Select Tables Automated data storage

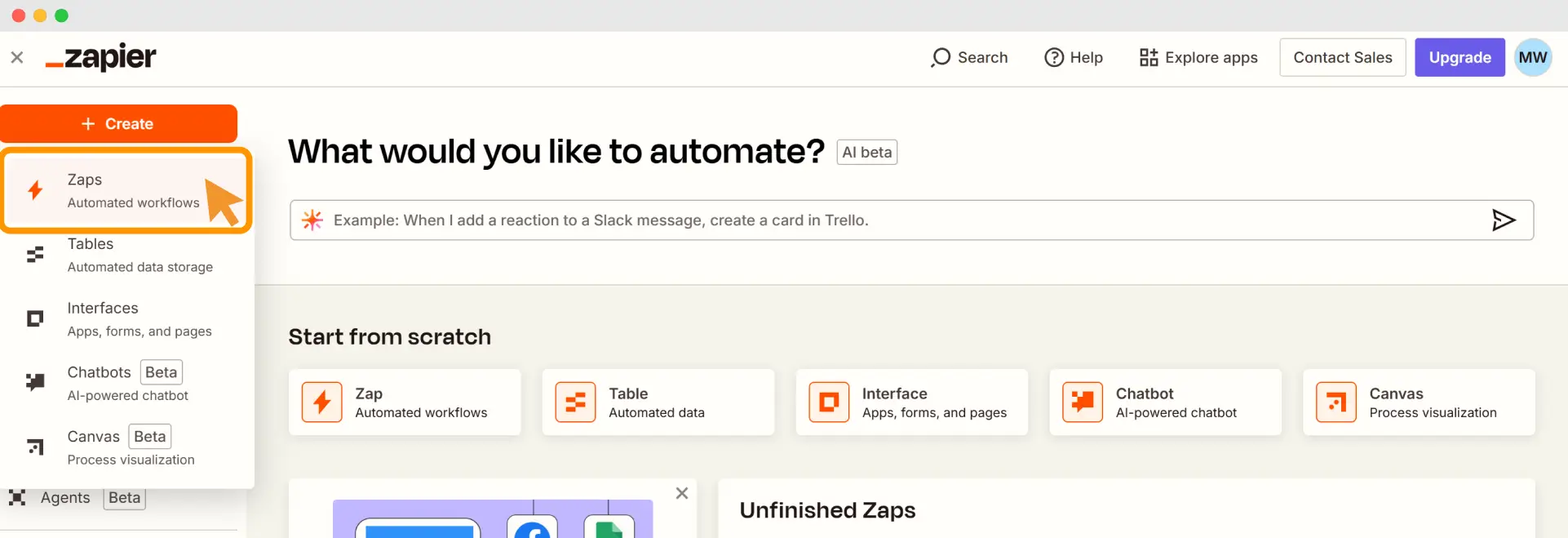pos(126,255)
